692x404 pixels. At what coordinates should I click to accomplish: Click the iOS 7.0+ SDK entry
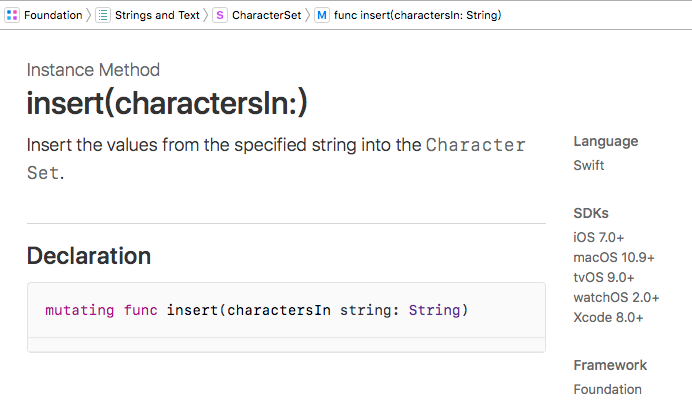(x=599, y=237)
